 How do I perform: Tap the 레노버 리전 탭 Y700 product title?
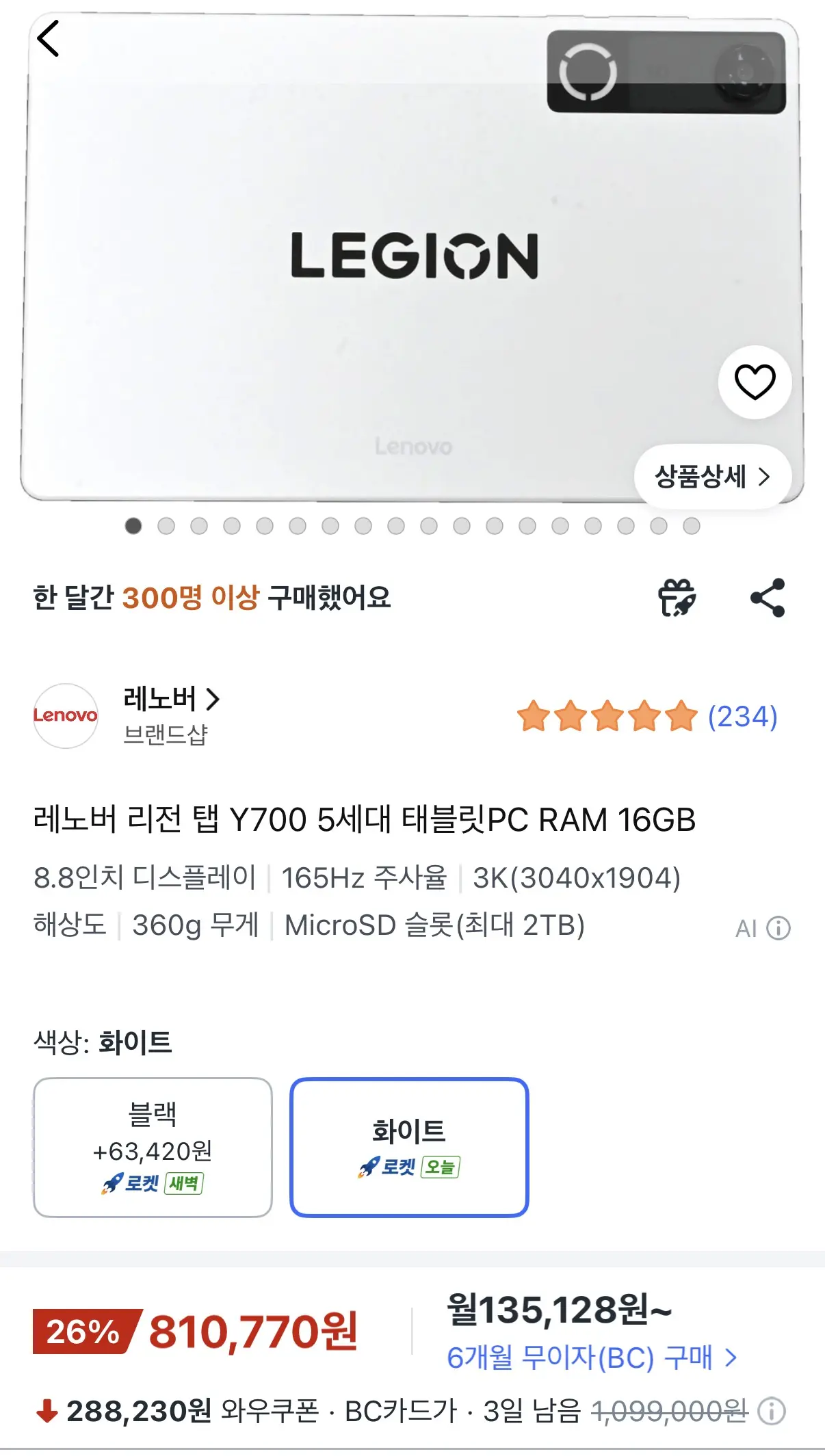click(x=364, y=819)
